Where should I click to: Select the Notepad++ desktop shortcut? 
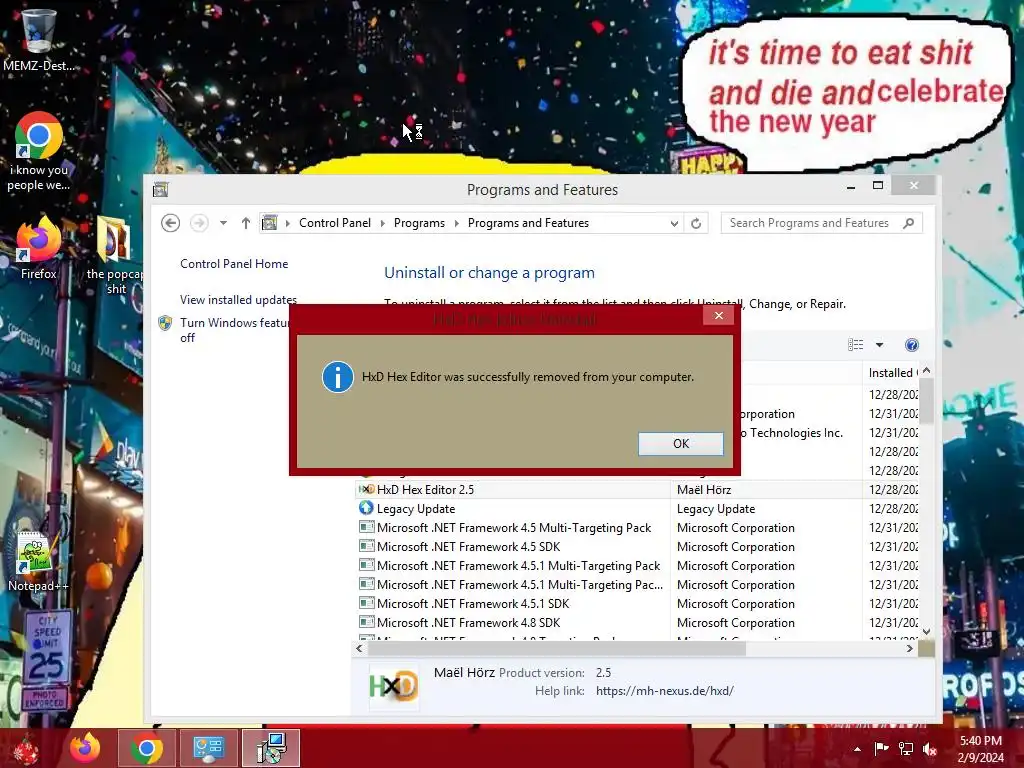[38, 562]
